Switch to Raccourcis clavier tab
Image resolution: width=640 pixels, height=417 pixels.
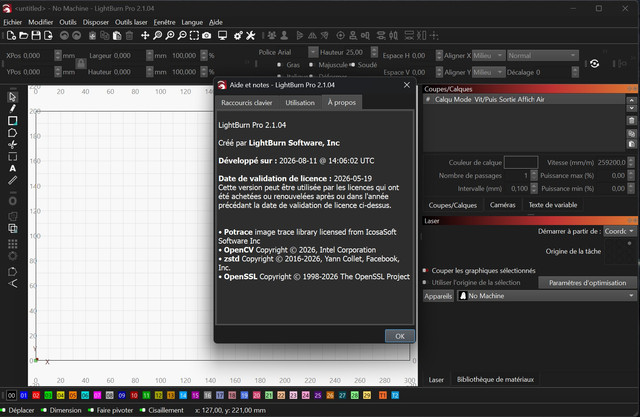pyautogui.click(x=247, y=103)
